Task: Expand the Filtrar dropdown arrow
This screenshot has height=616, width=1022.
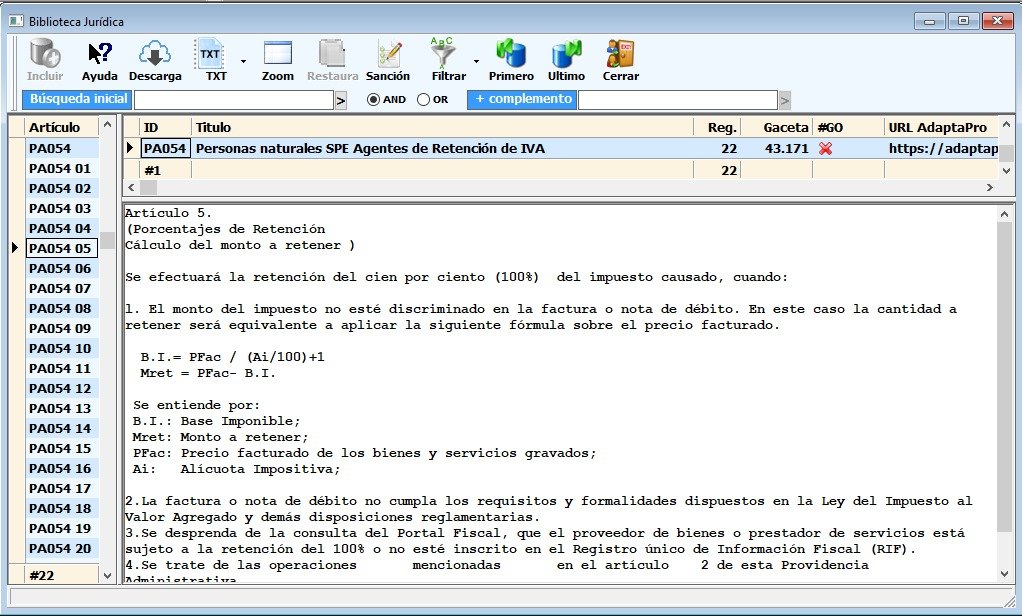Action: pos(476,61)
